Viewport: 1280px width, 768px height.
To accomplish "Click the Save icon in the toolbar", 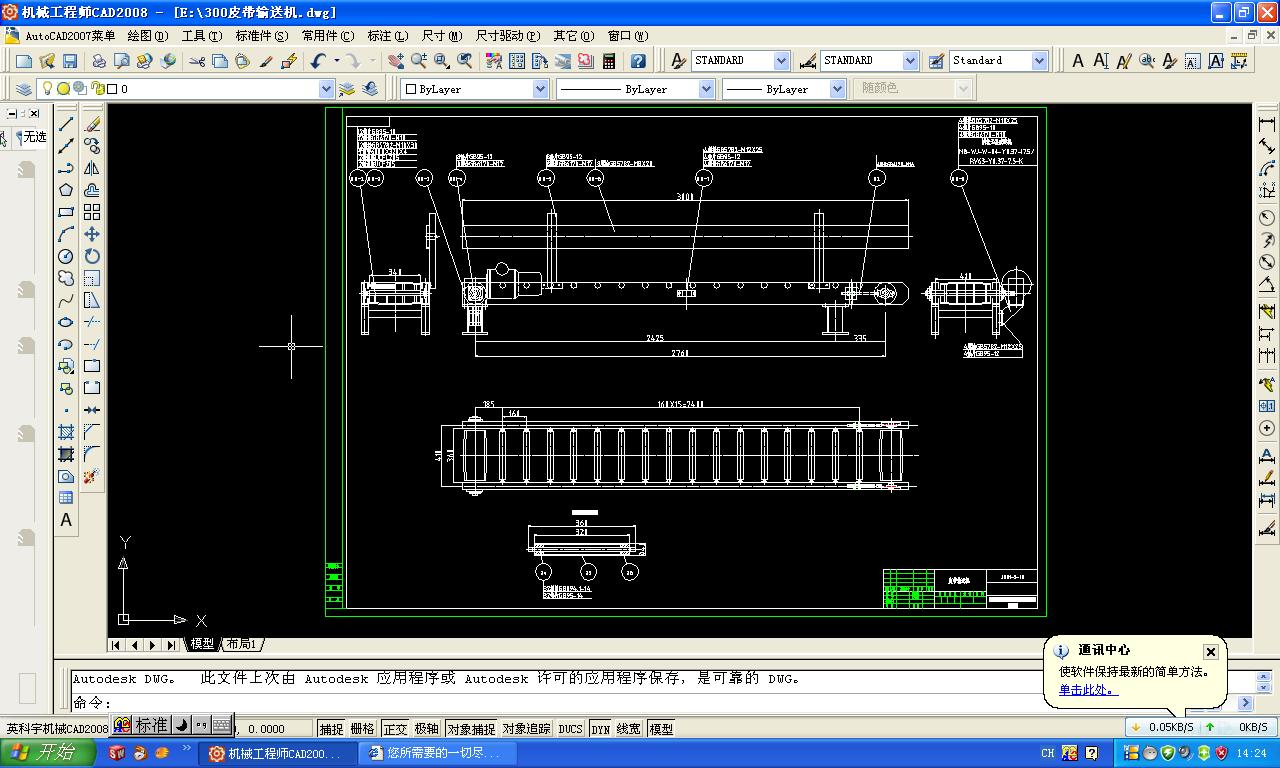I will click(70, 61).
